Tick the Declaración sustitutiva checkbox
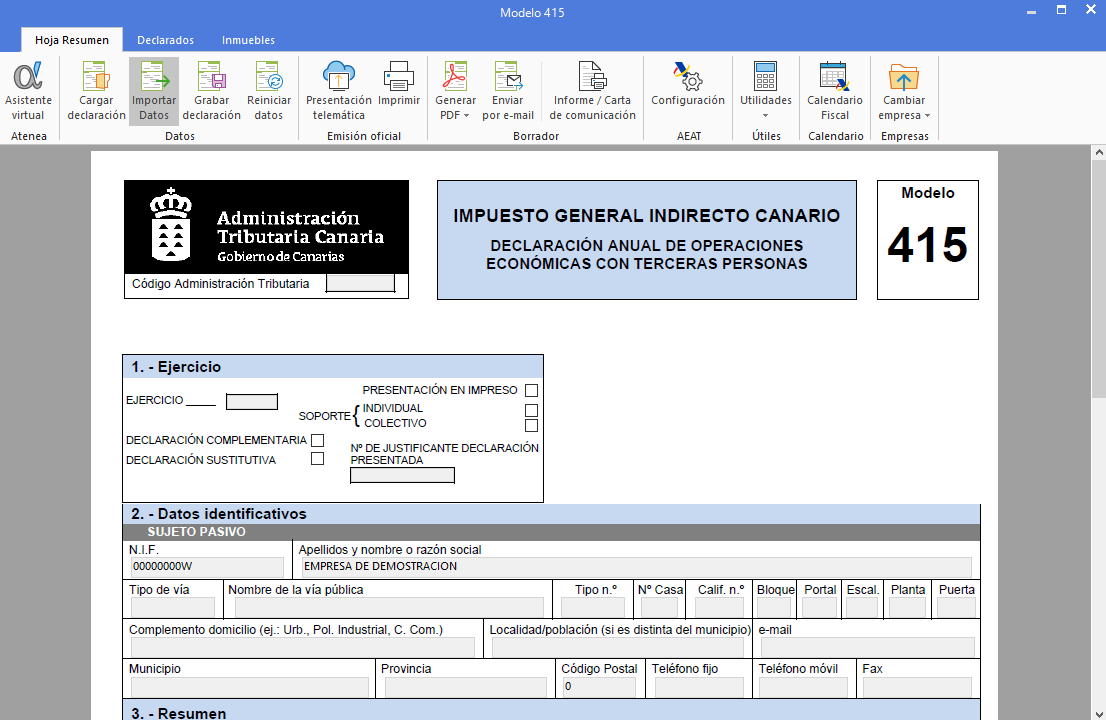 point(318,460)
